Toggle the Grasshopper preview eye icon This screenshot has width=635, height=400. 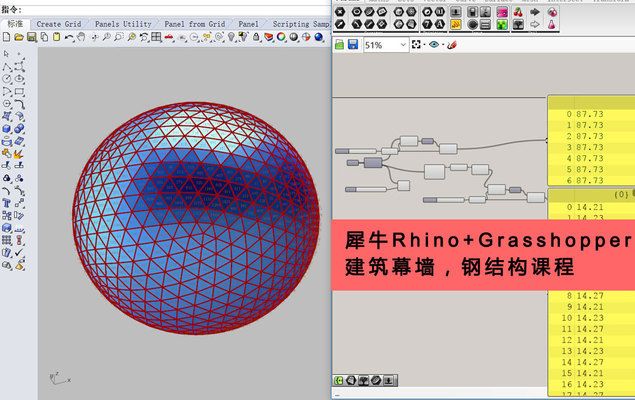tap(435, 46)
